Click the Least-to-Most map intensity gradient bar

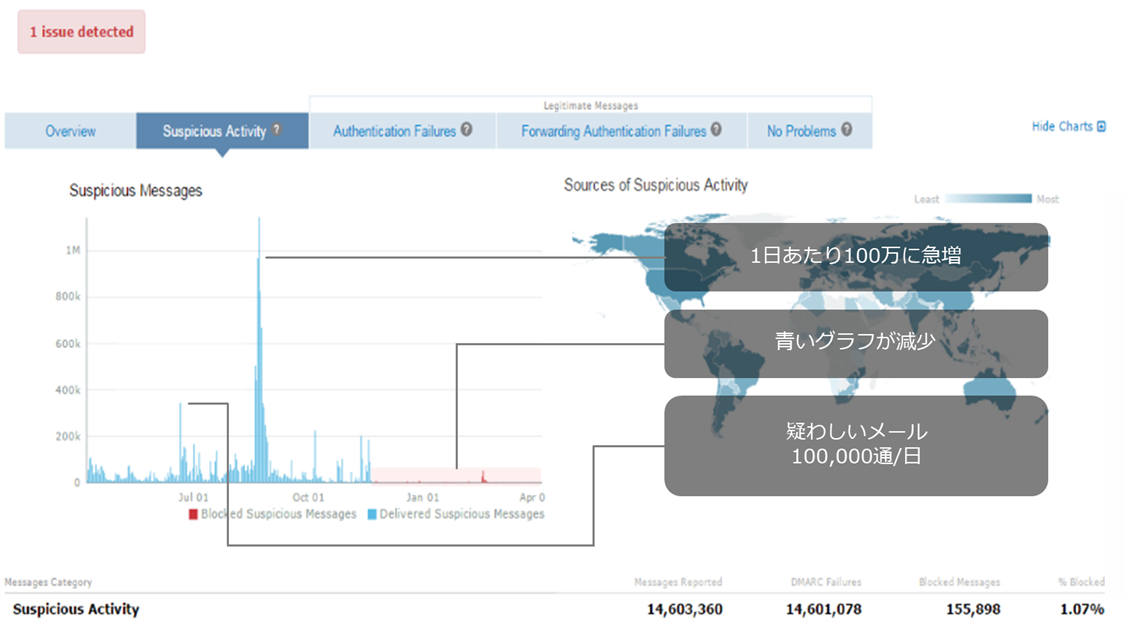[x=988, y=199]
